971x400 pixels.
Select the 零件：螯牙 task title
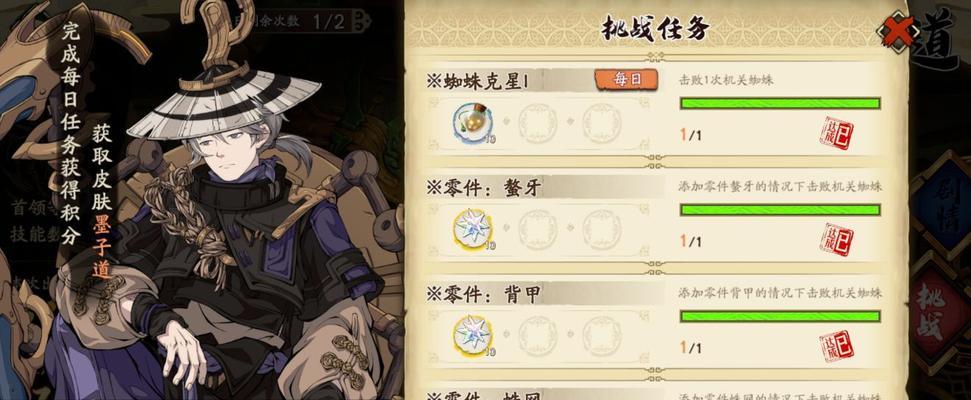pyautogui.click(x=484, y=187)
